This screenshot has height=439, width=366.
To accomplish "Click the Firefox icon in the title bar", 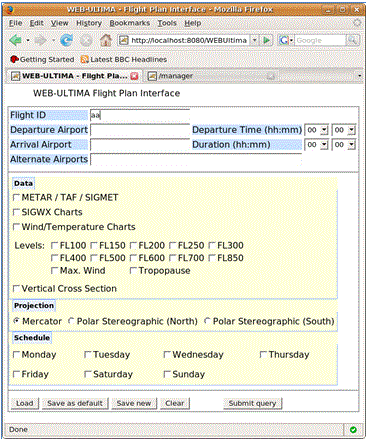I will [x=10, y=9].
